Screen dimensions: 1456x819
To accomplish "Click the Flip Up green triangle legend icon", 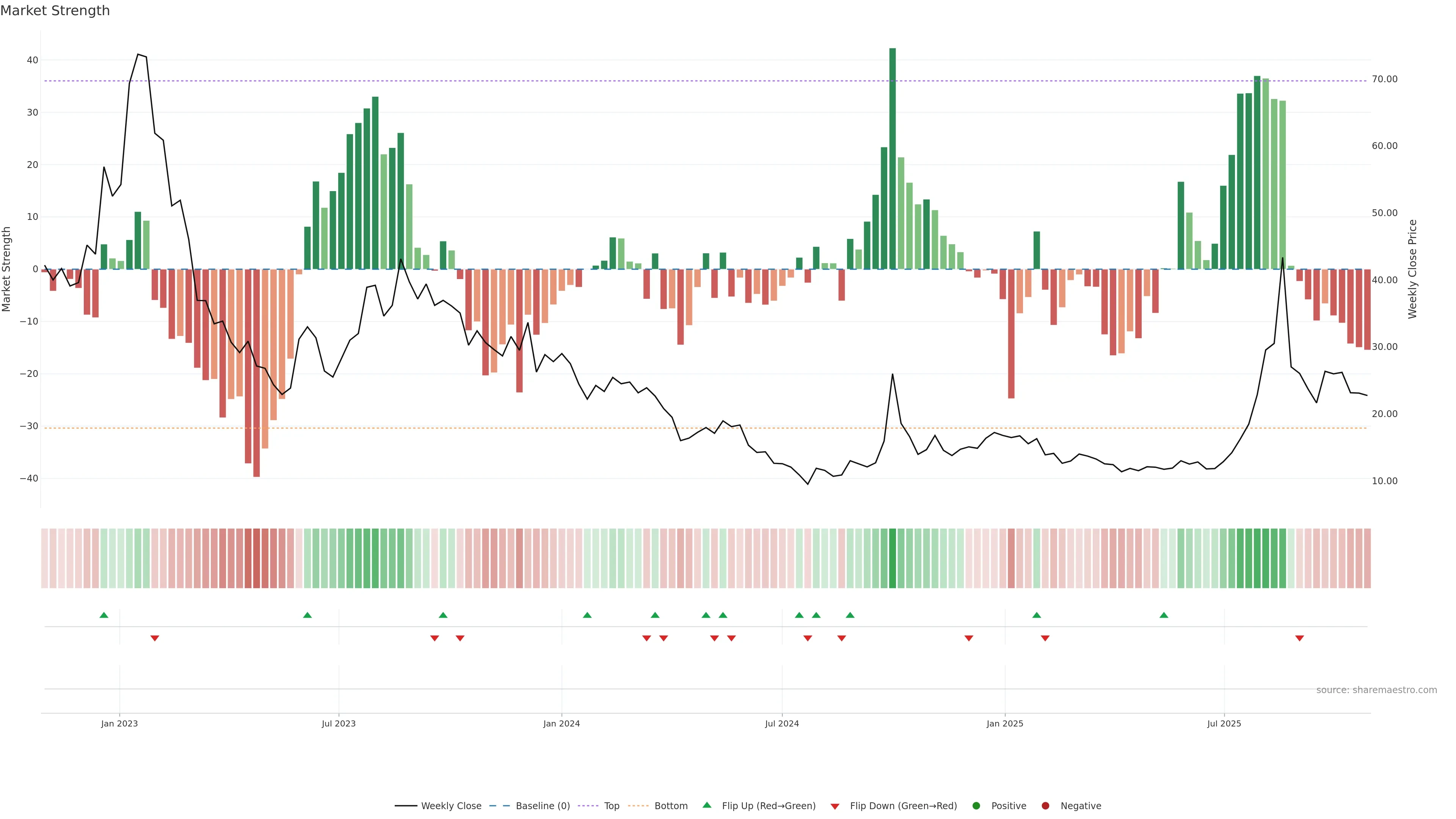I will tap(706, 805).
